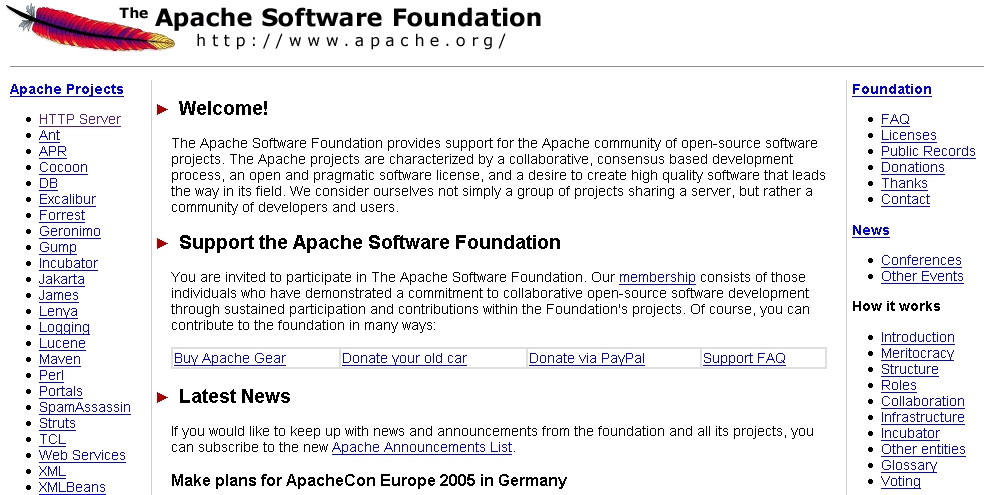Screen dimensions: 988x495
Task: View the Conferences link
Action: click(x=921, y=260)
